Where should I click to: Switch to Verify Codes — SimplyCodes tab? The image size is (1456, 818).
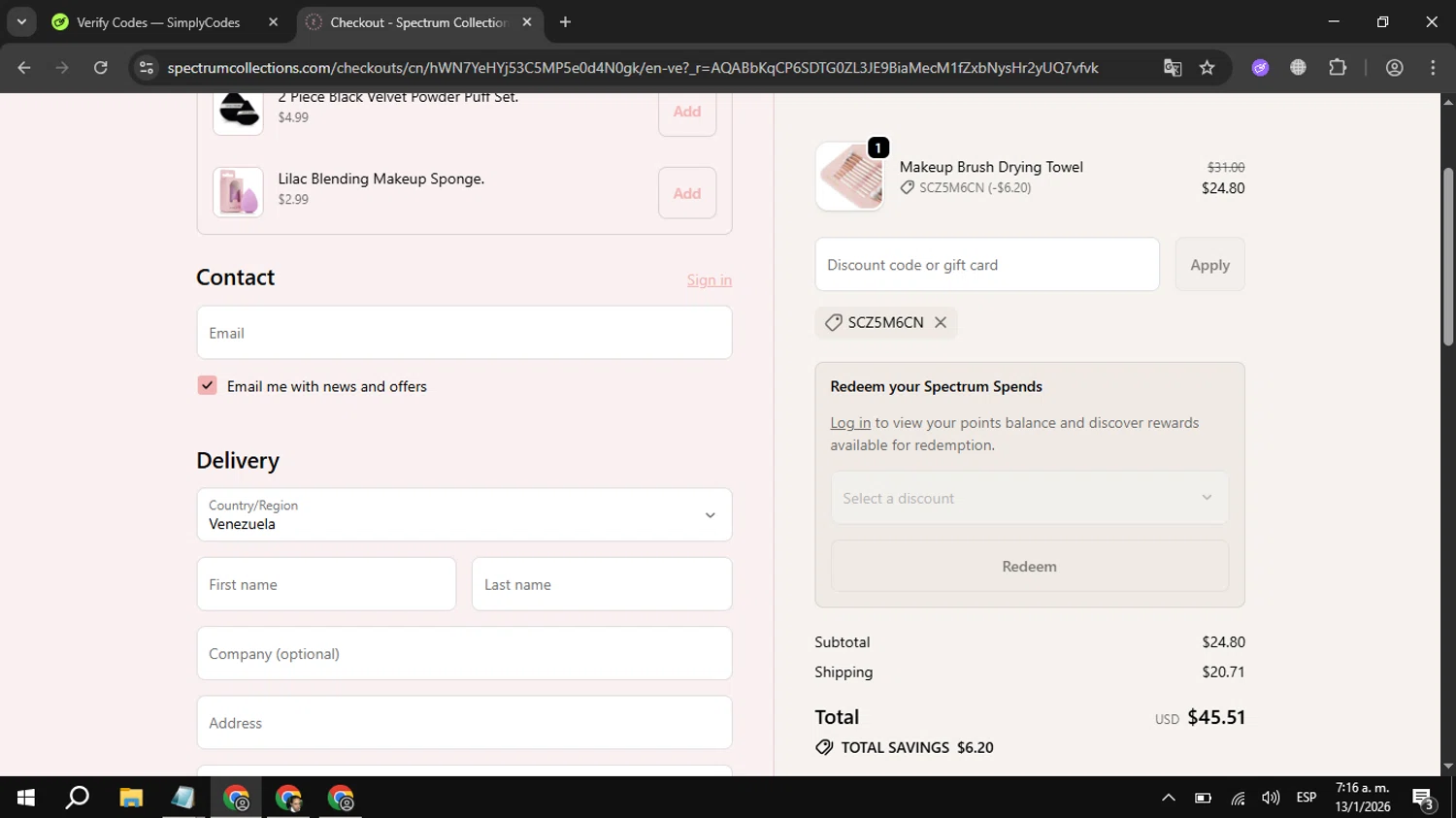pyautogui.click(x=158, y=22)
